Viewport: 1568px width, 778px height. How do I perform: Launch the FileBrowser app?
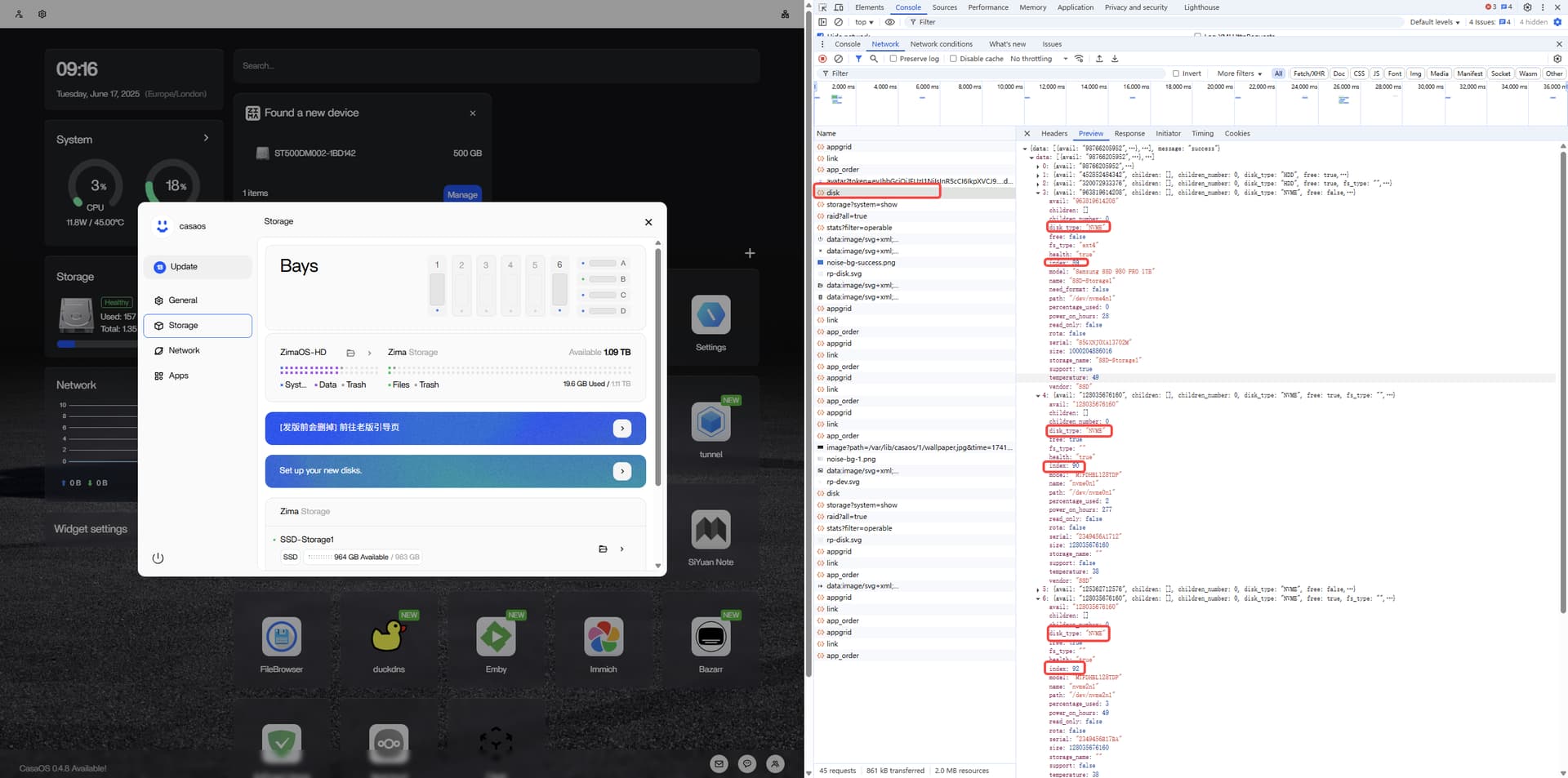(x=282, y=637)
